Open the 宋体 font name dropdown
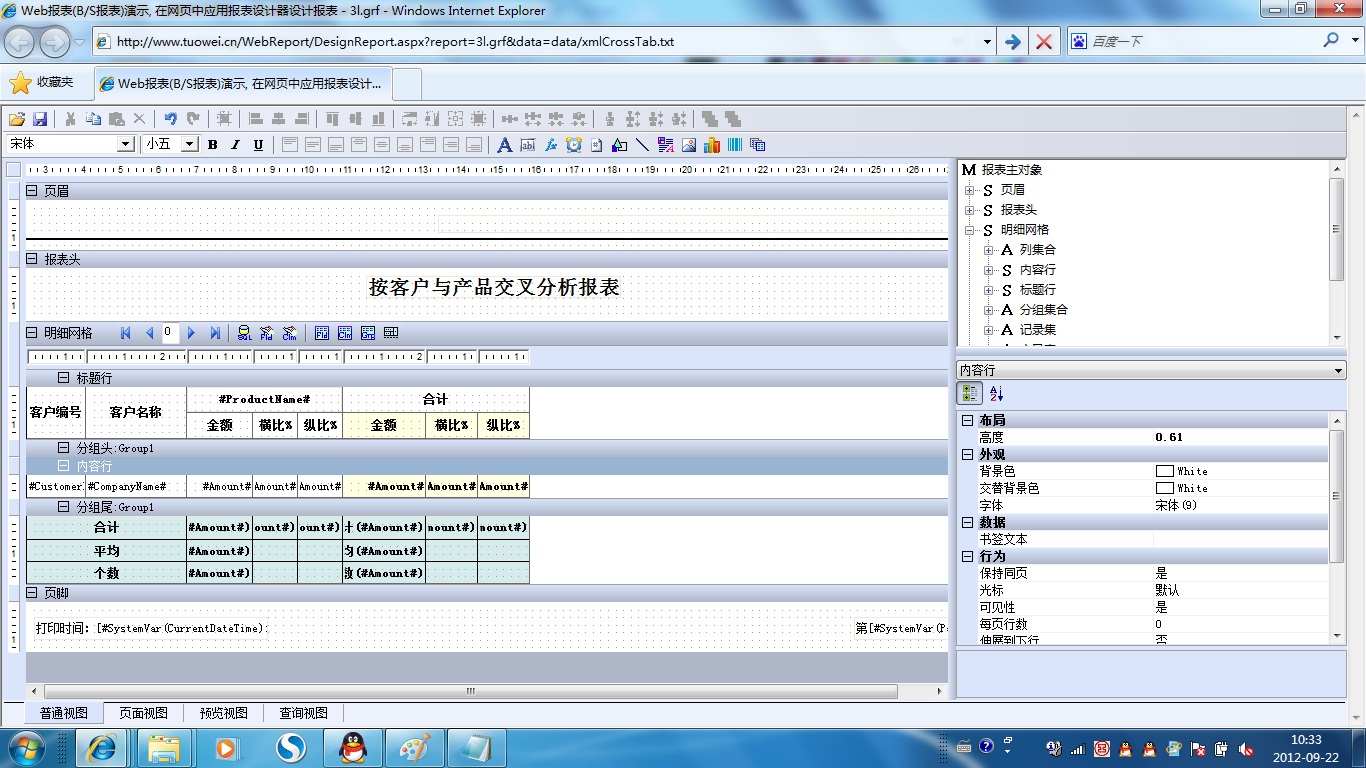This screenshot has height=768, width=1366. pyautogui.click(x=126, y=145)
